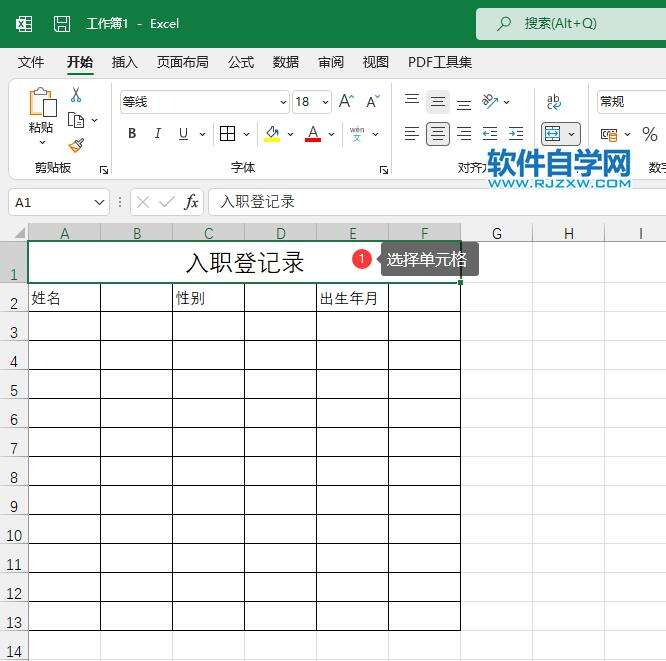Click the phonetic guide wén icon
Viewport: 666px width, 661px height.
coord(357,134)
